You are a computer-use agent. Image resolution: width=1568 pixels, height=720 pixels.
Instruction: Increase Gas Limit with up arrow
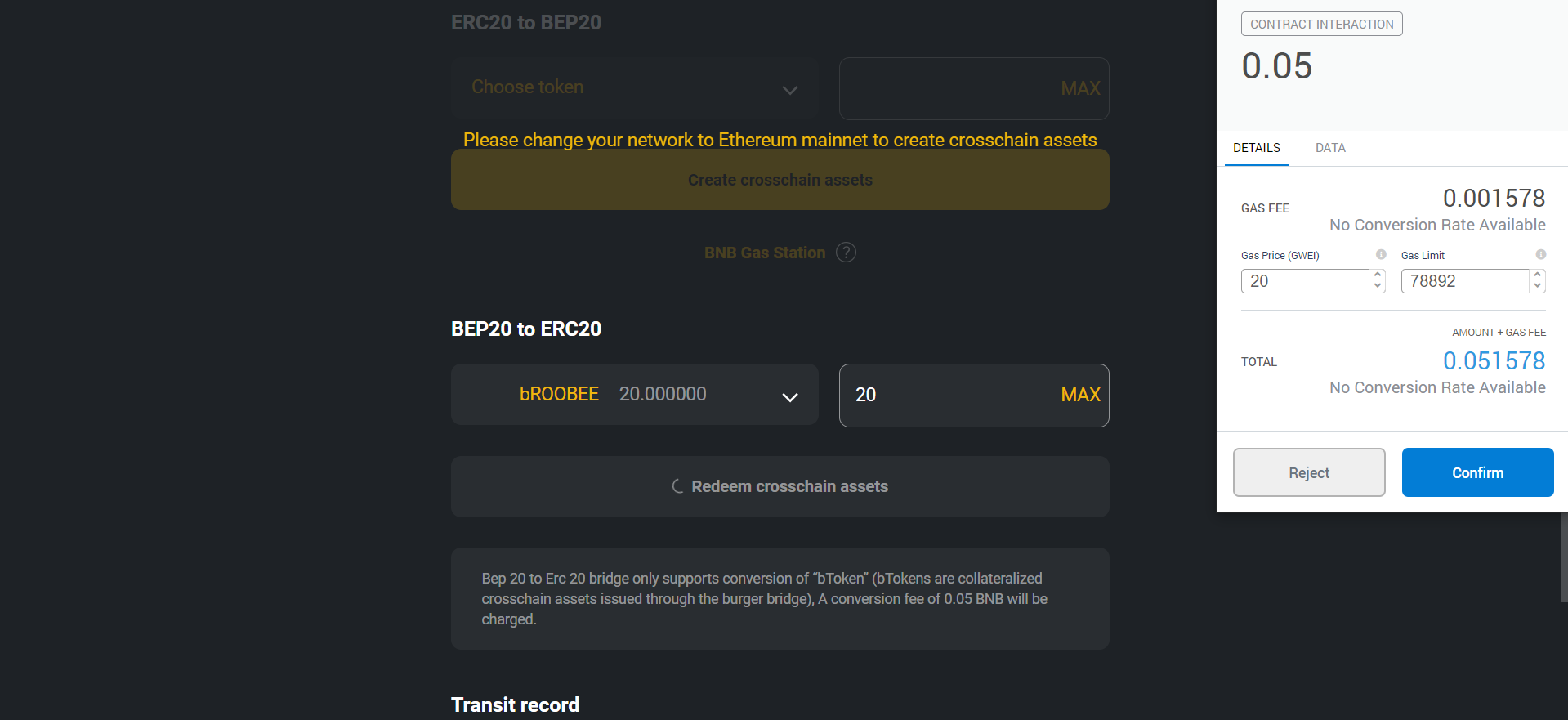pyautogui.click(x=1538, y=275)
